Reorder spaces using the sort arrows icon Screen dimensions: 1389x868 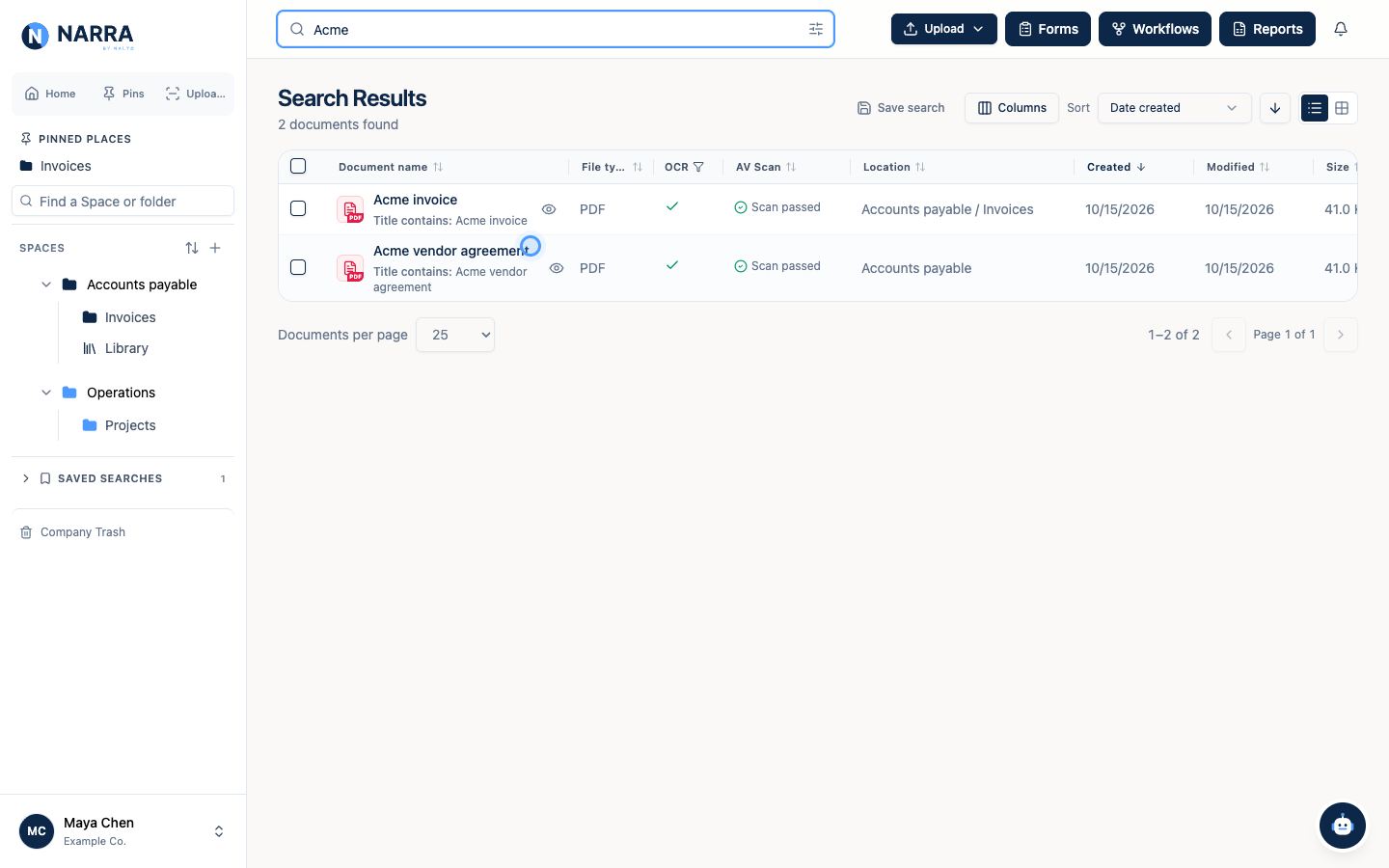click(192, 248)
